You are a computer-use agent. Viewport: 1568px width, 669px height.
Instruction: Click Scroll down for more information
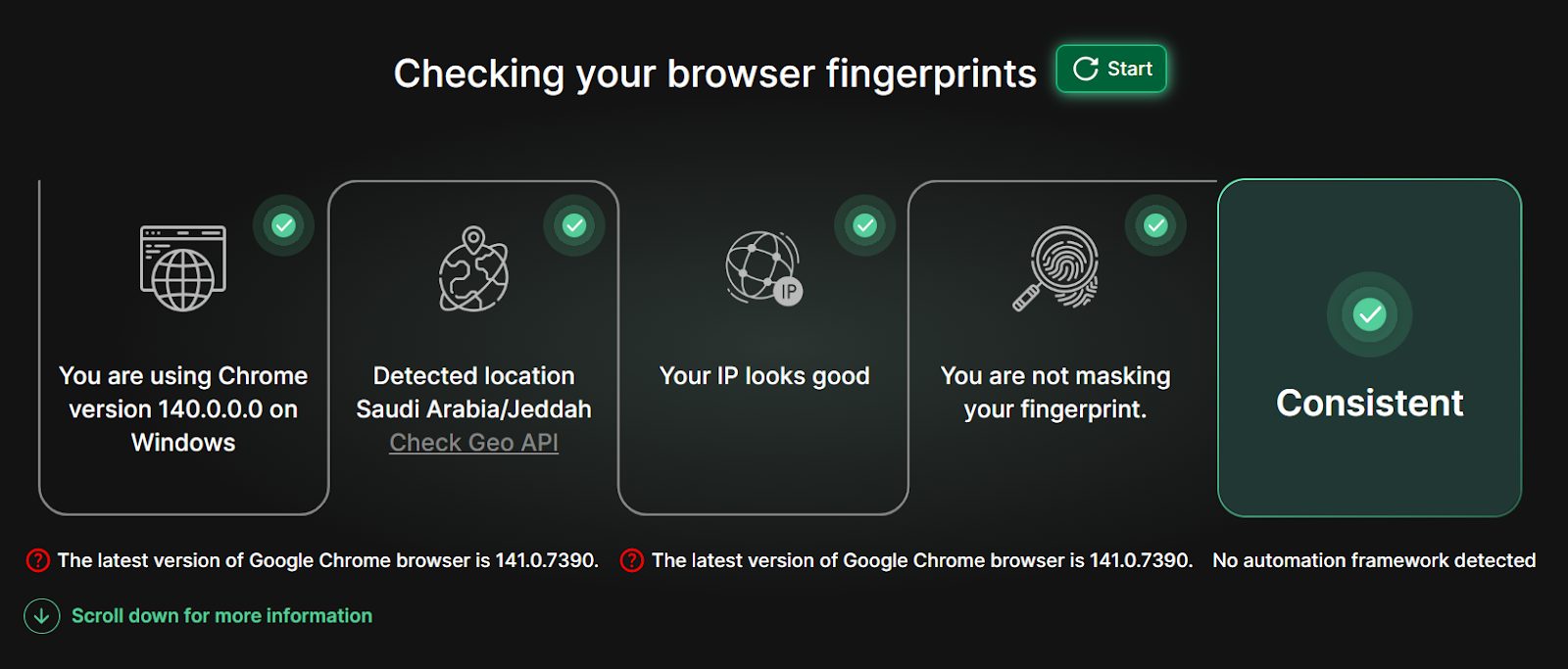tap(221, 616)
